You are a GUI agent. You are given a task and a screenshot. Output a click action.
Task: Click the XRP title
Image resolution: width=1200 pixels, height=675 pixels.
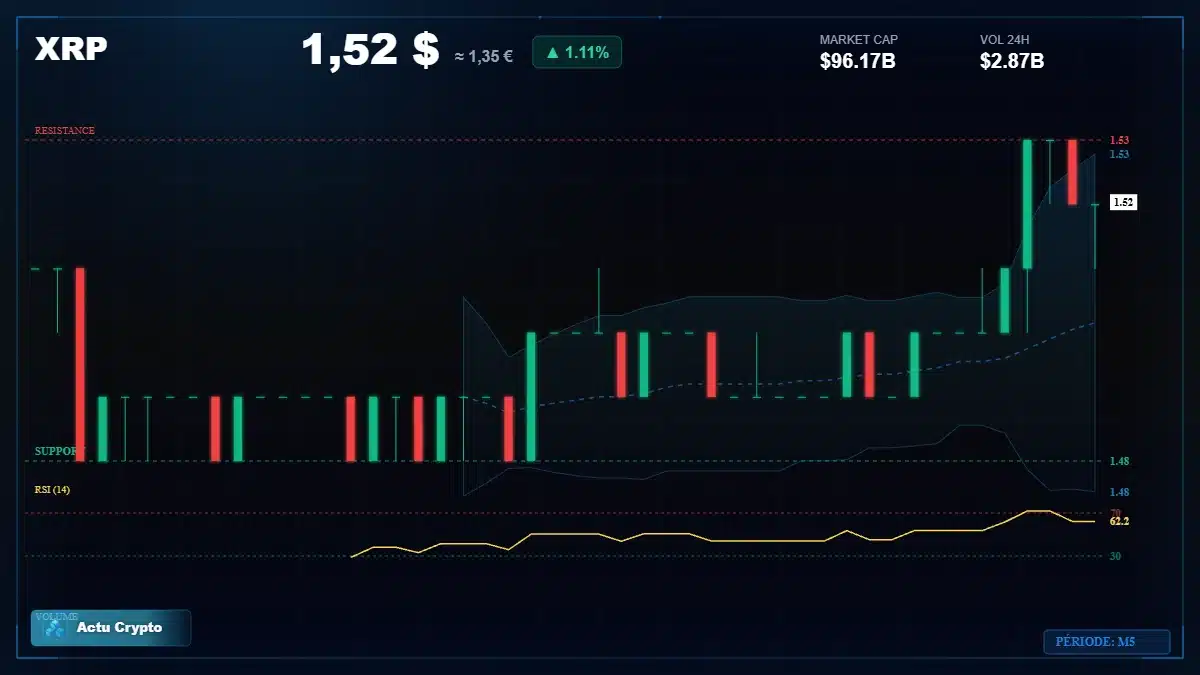(71, 49)
